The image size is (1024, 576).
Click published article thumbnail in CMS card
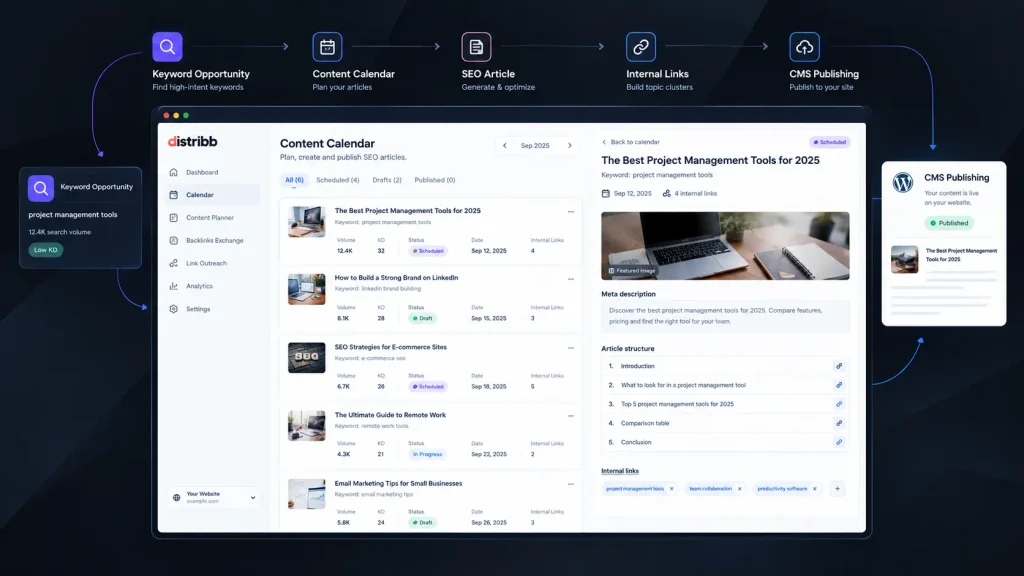click(x=904, y=259)
